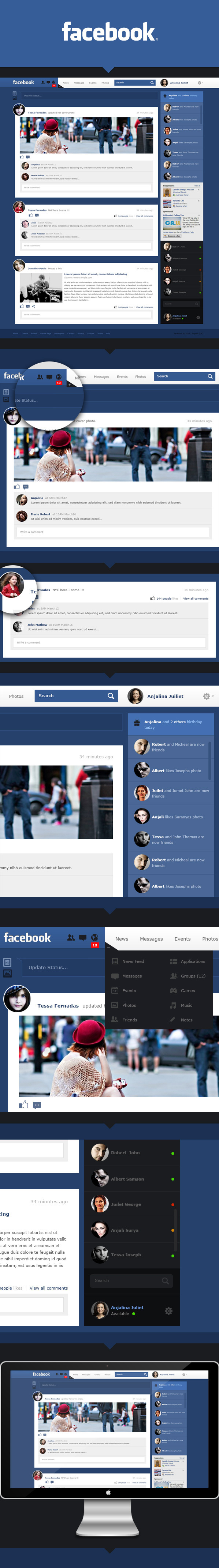The height and width of the screenshot is (1568, 219).
Task: Click magnifier icon in the largest Search bar
Action: [x=110, y=695]
